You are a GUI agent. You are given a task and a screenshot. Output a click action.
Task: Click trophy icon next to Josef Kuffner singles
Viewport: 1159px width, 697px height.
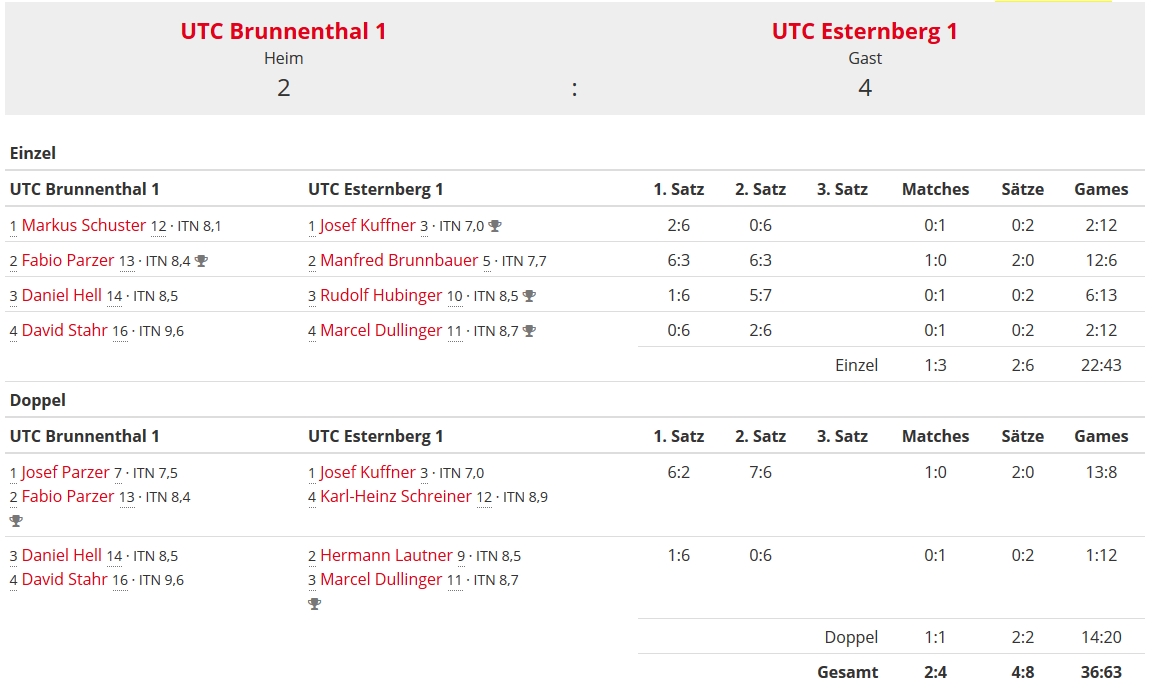click(495, 226)
